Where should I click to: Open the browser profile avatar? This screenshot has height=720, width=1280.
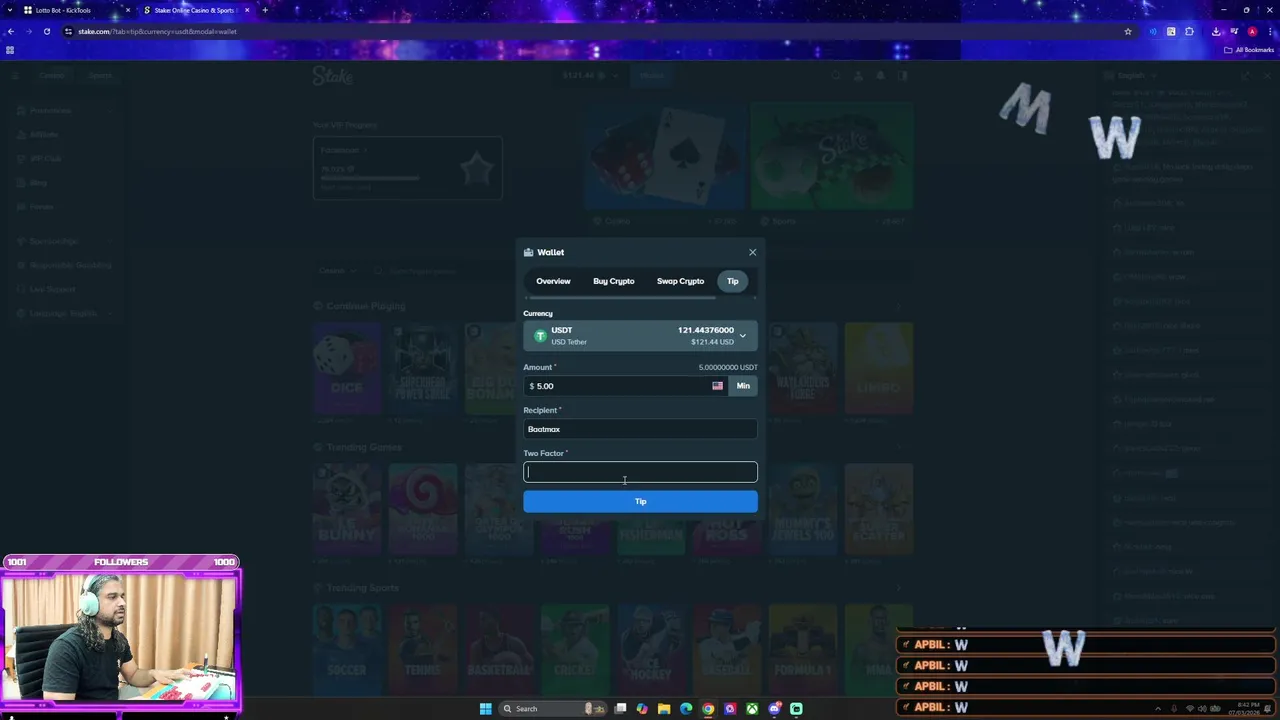pos(1251,31)
